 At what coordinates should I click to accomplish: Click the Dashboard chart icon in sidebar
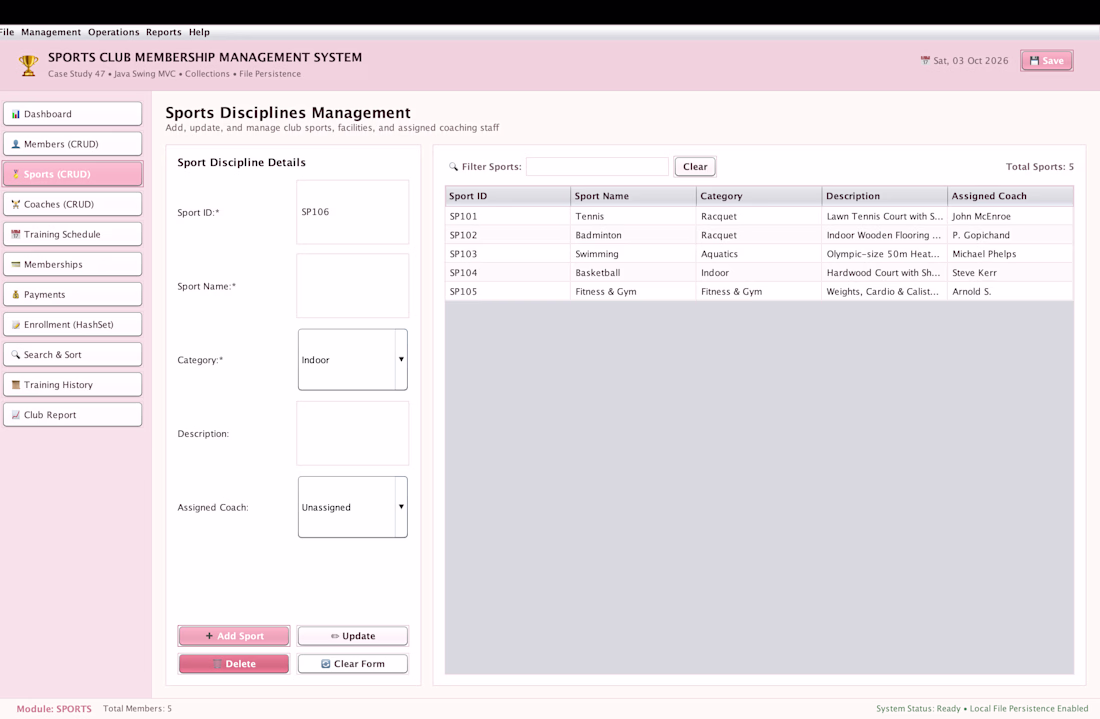tap(15, 114)
